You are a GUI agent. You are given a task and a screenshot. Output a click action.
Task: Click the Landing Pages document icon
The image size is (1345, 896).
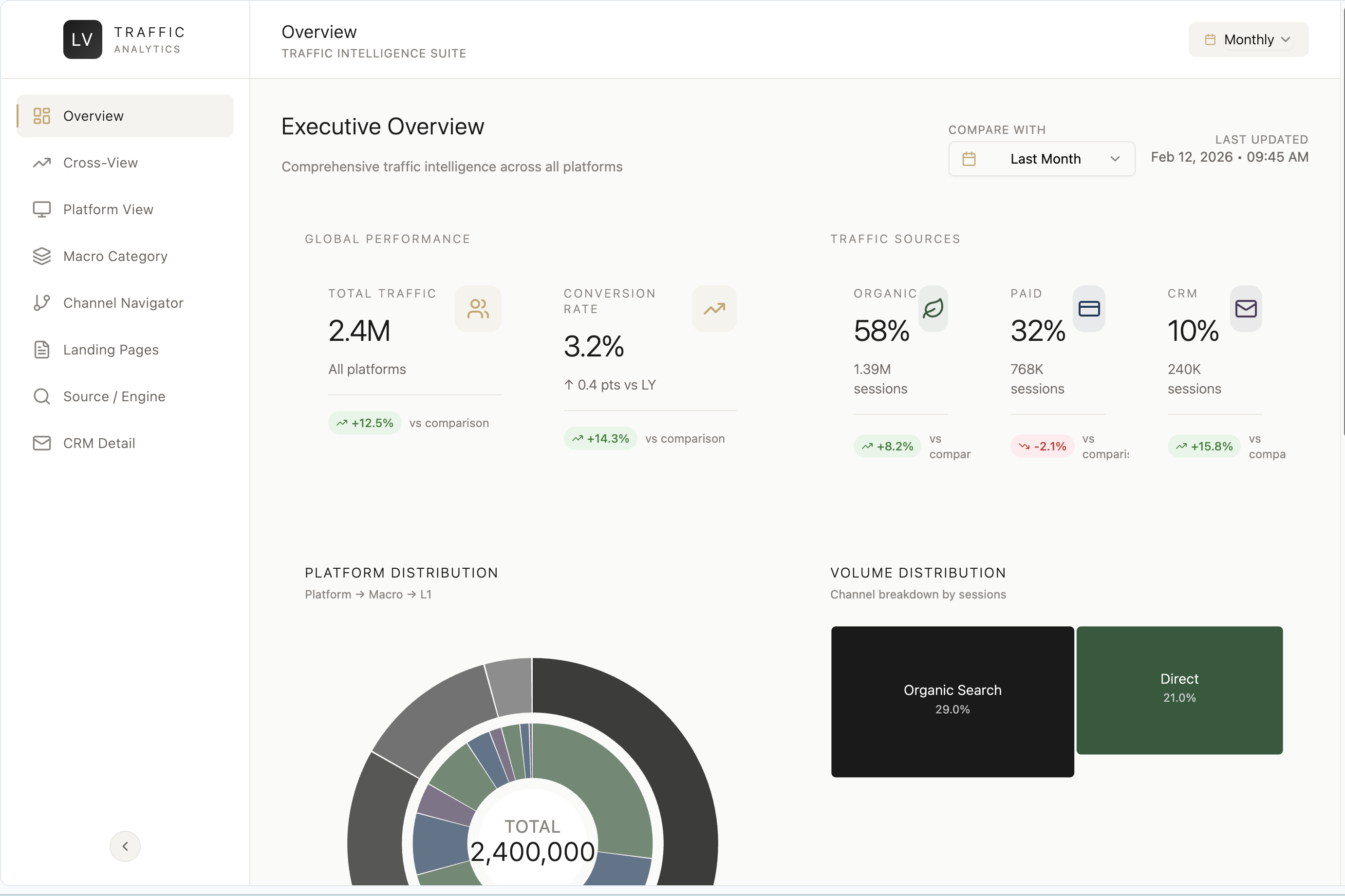(42, 350)
